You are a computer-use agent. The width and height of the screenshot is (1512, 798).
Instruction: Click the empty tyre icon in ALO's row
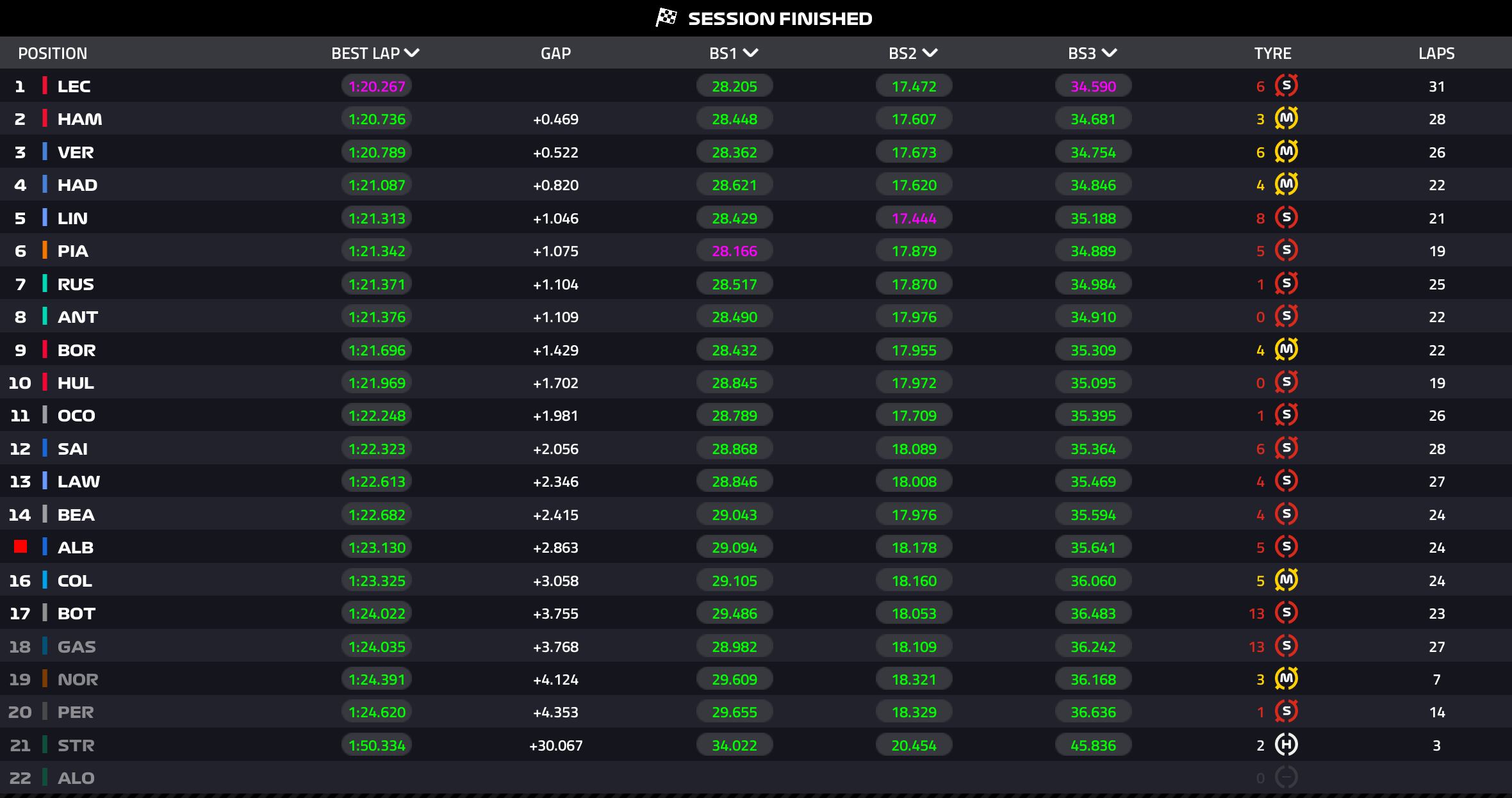point(1286,778)
